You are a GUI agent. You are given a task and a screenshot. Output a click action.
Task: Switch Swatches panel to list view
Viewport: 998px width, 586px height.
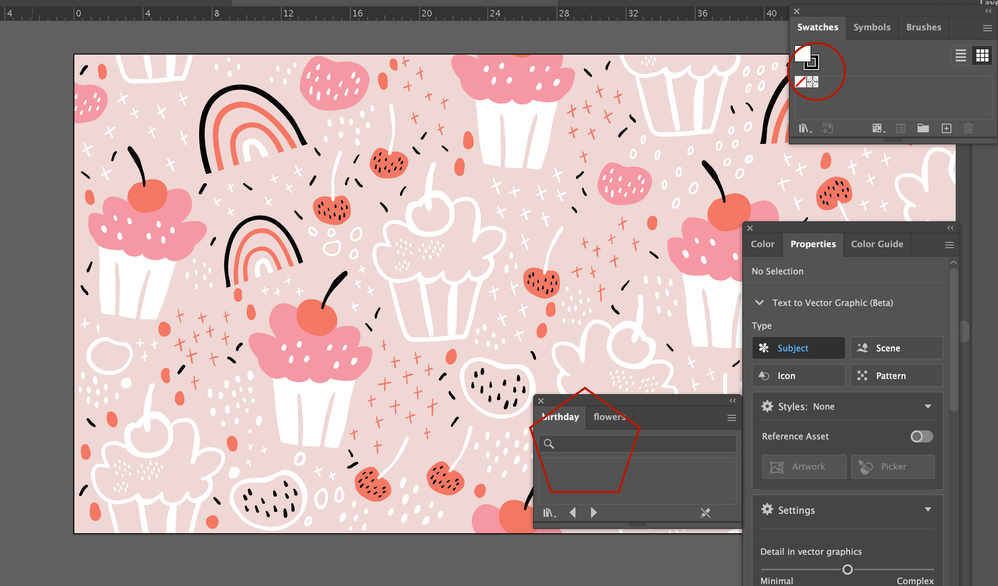coord(960,56)
